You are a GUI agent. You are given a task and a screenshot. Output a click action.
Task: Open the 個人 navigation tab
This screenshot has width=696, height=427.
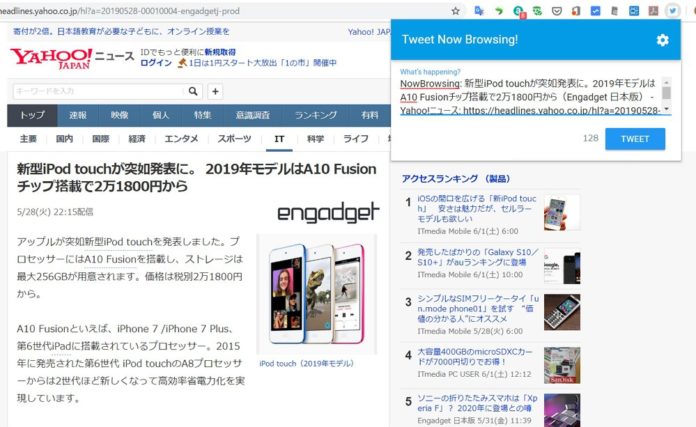(161, 115)
